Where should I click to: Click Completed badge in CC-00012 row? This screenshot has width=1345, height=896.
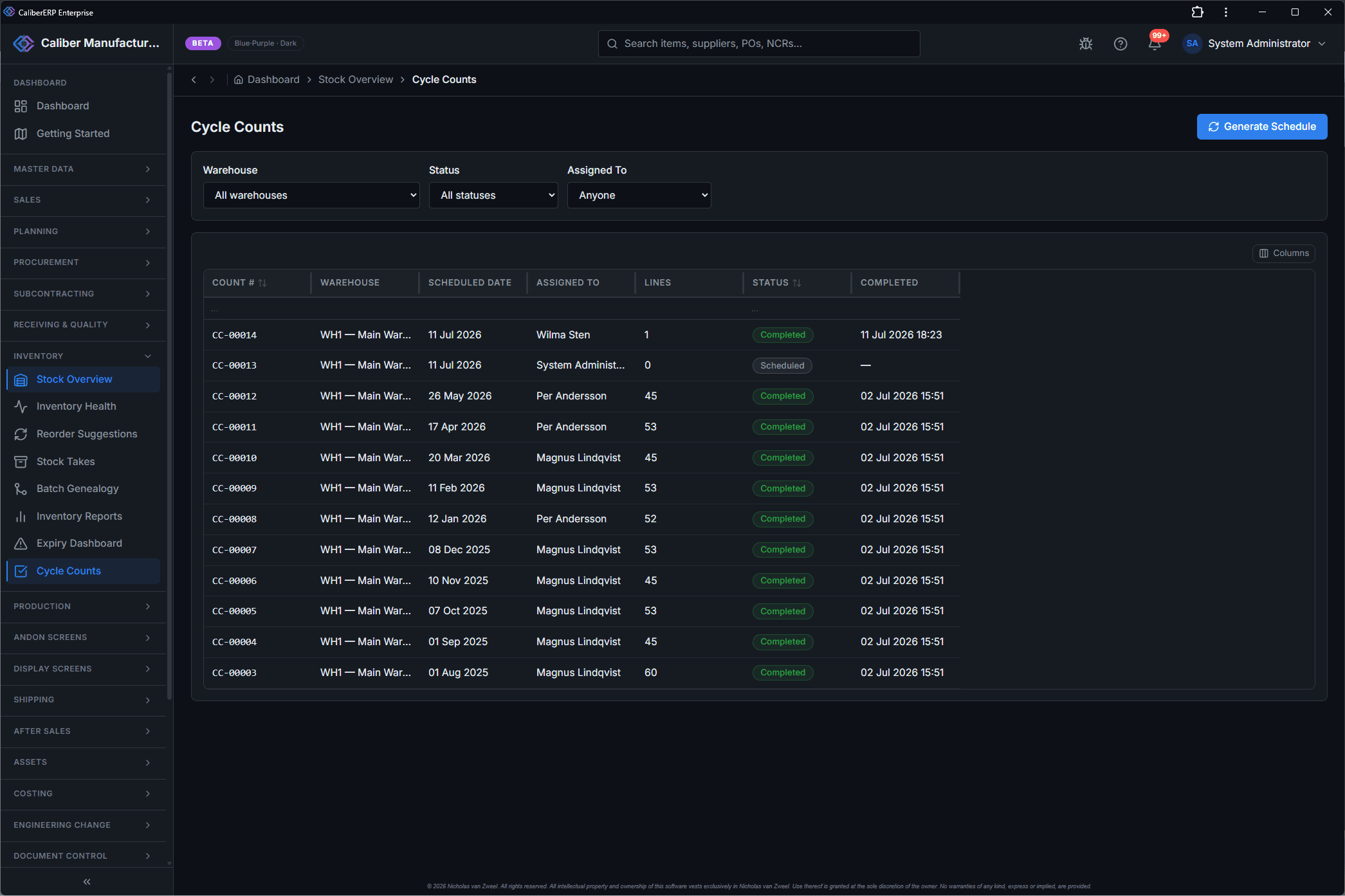(783, 396)
